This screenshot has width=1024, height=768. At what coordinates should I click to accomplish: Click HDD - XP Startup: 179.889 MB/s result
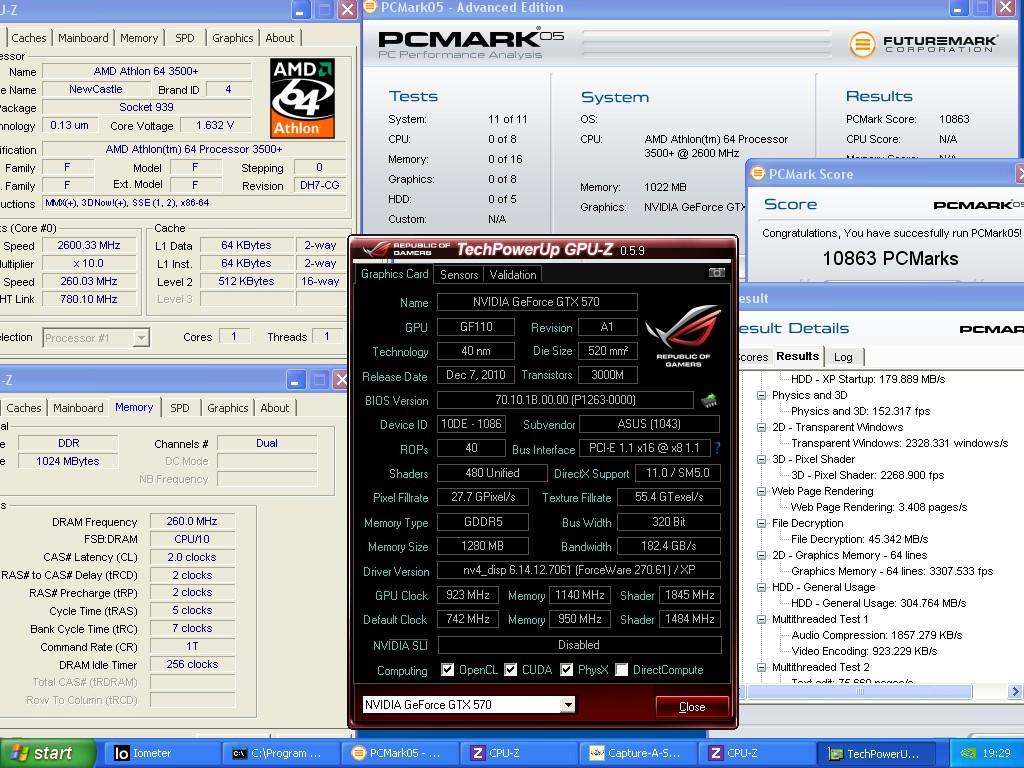868,379
